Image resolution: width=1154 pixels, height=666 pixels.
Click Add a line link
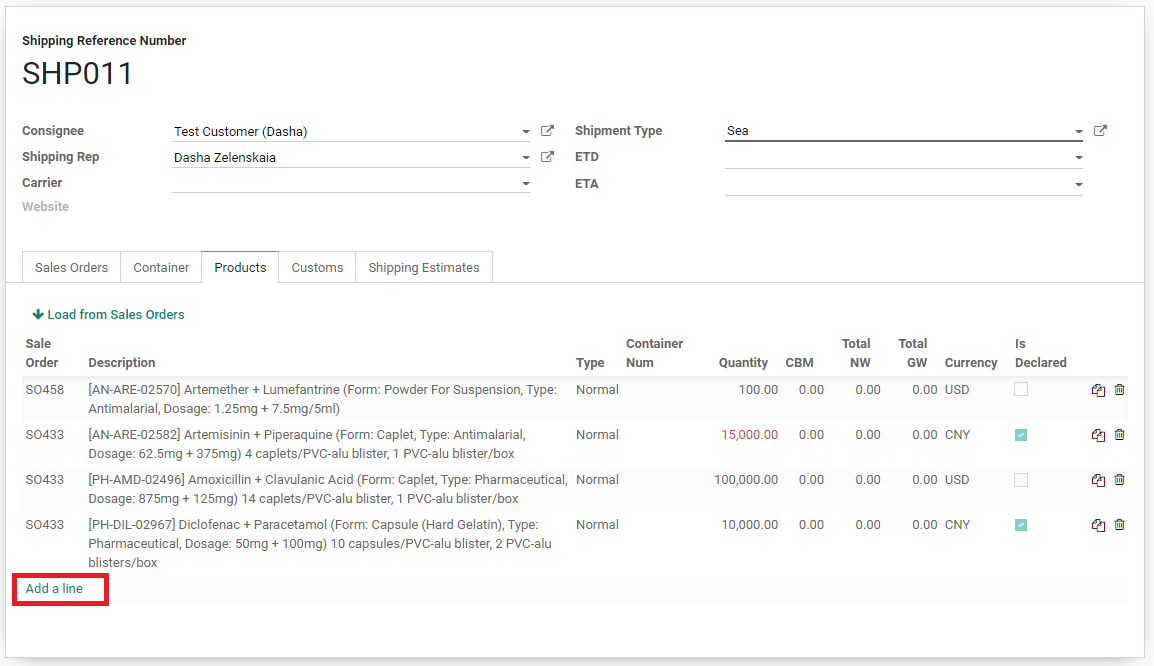coord(54,589)
